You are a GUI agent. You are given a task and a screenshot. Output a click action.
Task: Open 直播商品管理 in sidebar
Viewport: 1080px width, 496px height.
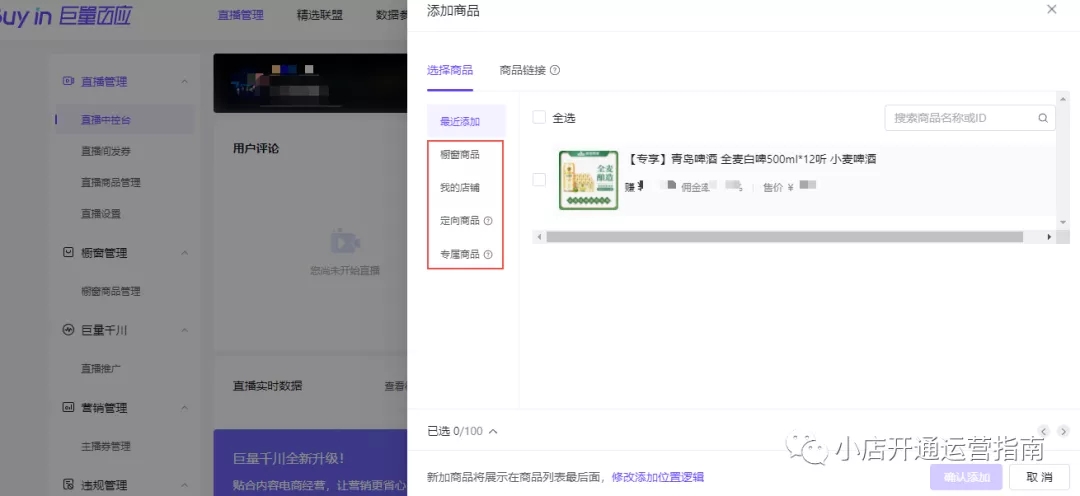111,183
